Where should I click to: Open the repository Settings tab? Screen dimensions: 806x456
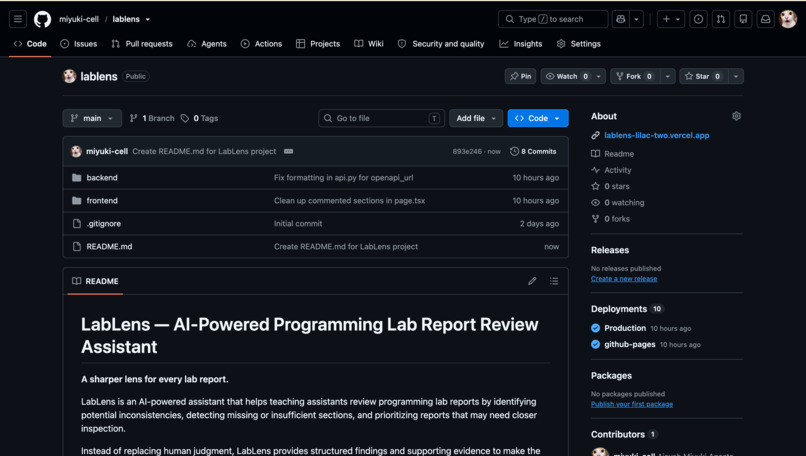pyautogui.click(x=579, y=44)
